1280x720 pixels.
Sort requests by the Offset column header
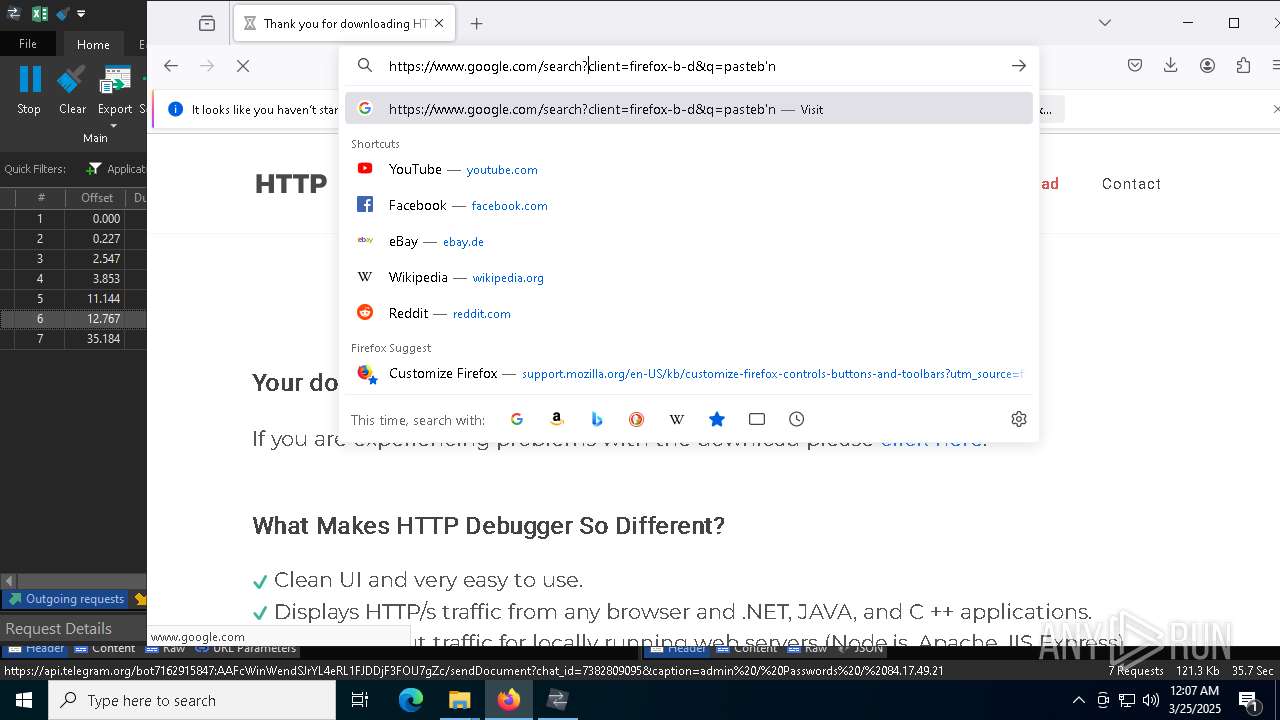tap(97, 198)
